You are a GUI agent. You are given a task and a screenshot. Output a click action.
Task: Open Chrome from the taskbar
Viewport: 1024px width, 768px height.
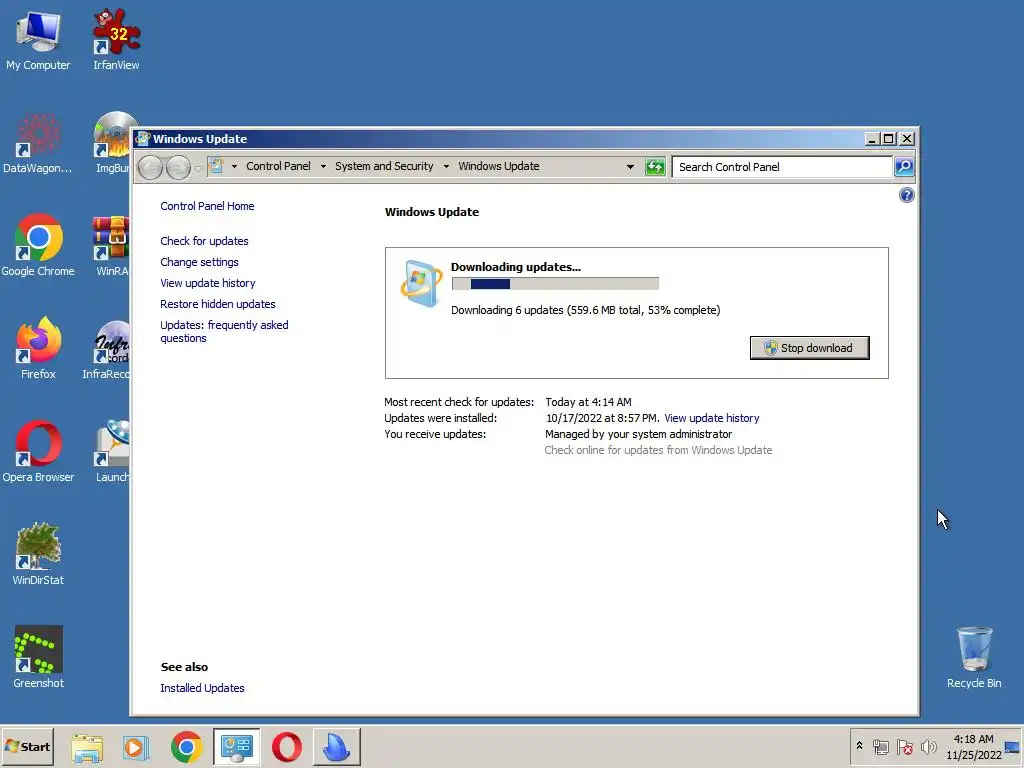pos(187,747)
